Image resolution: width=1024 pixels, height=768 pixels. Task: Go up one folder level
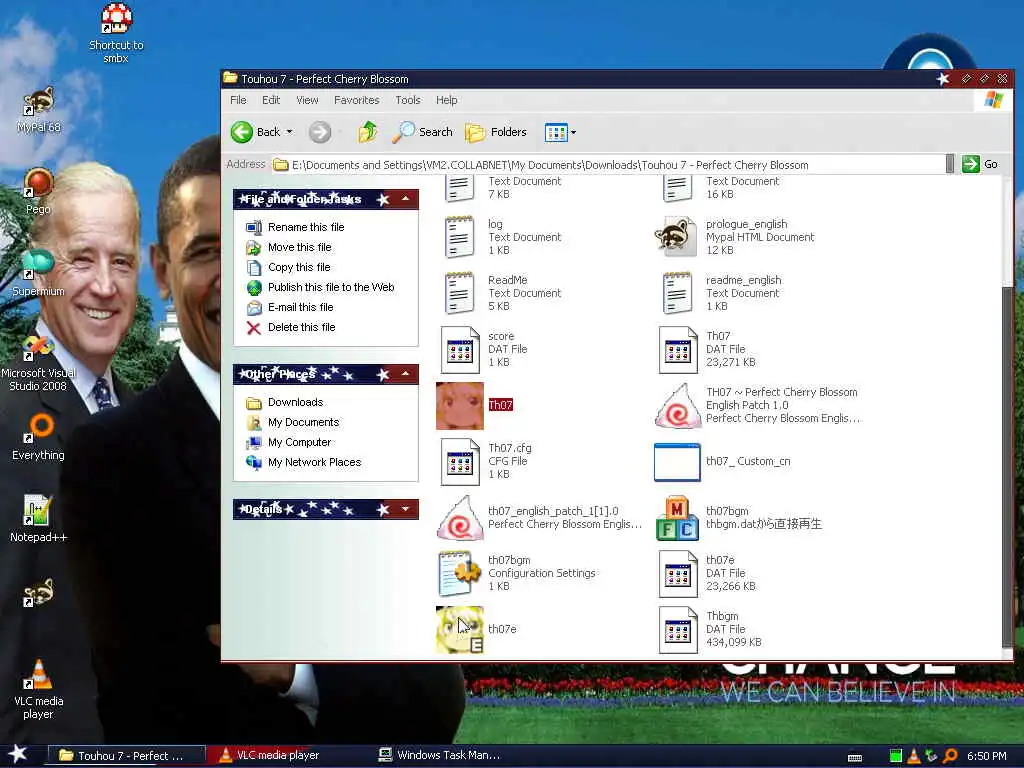(368, 132)
